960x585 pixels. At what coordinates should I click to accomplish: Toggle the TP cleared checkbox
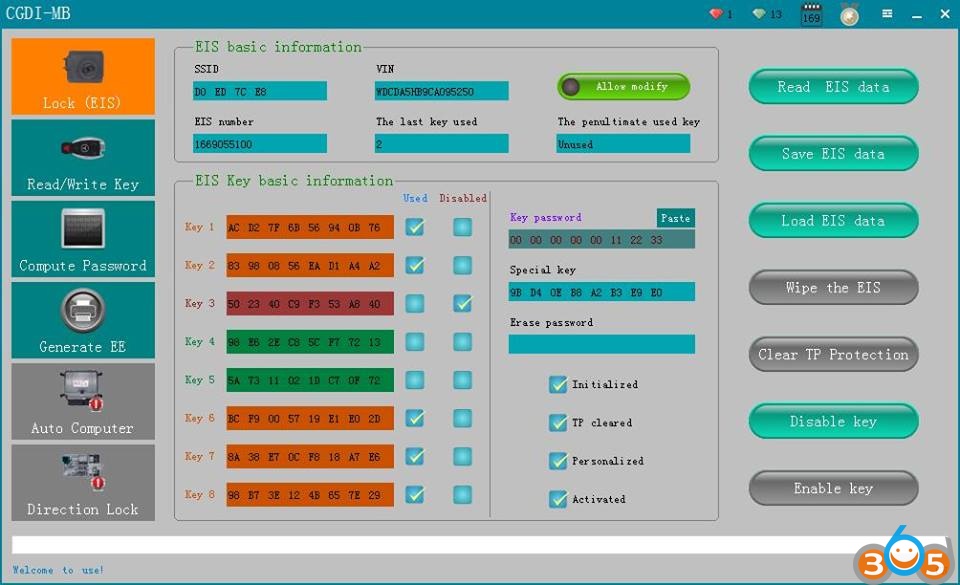558,423
